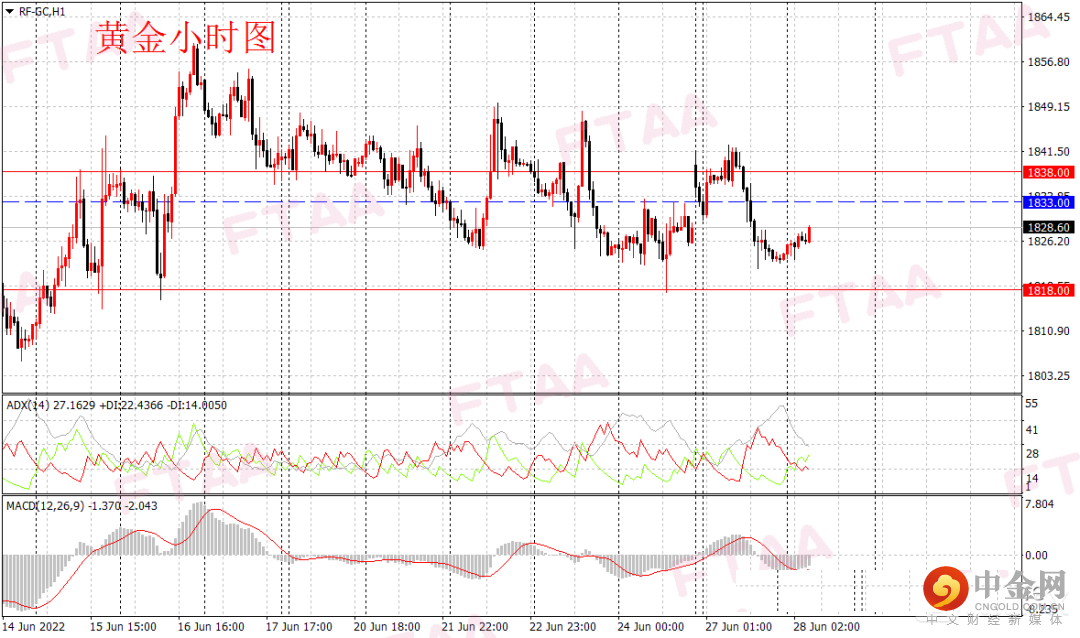Open the chart menu triangle beside RF-GC,H1

coord(10,12)
